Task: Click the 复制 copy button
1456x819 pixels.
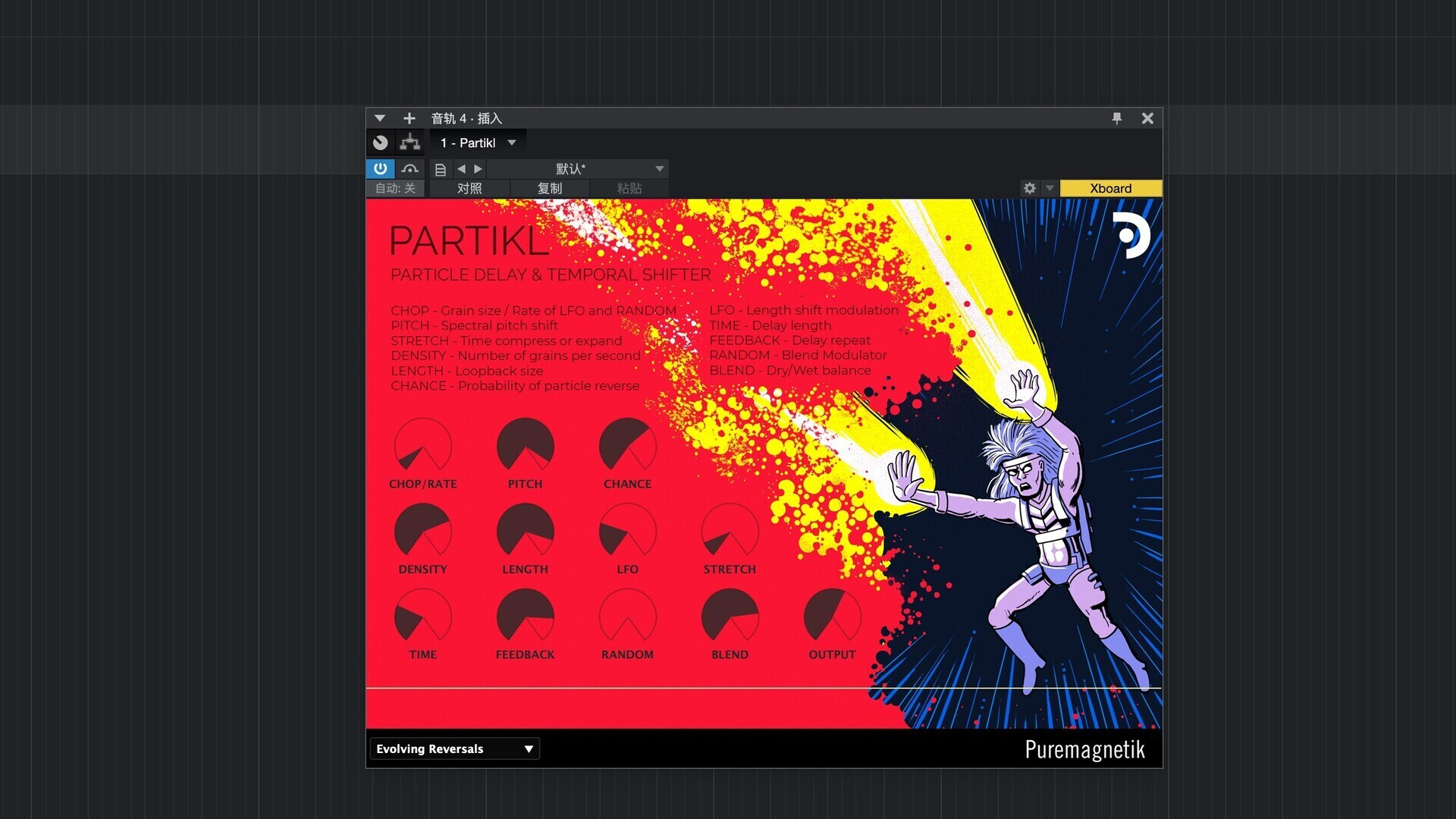Action: coord(550,188)
